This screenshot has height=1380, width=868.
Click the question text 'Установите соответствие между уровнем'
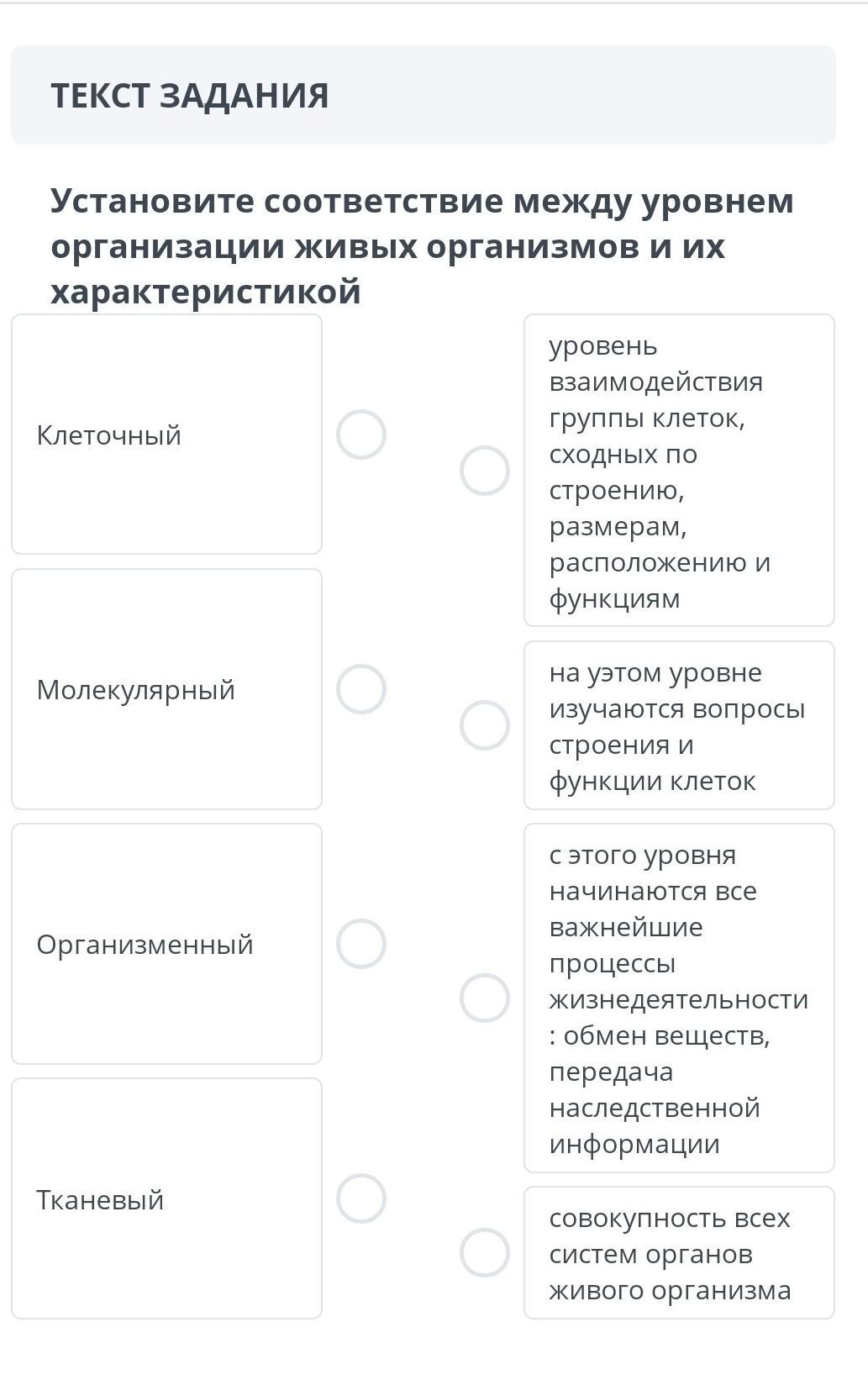[422, 201]
